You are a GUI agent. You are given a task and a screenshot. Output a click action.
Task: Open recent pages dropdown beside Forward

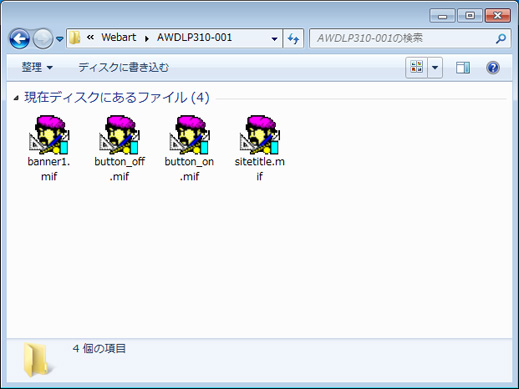[60, 39]
